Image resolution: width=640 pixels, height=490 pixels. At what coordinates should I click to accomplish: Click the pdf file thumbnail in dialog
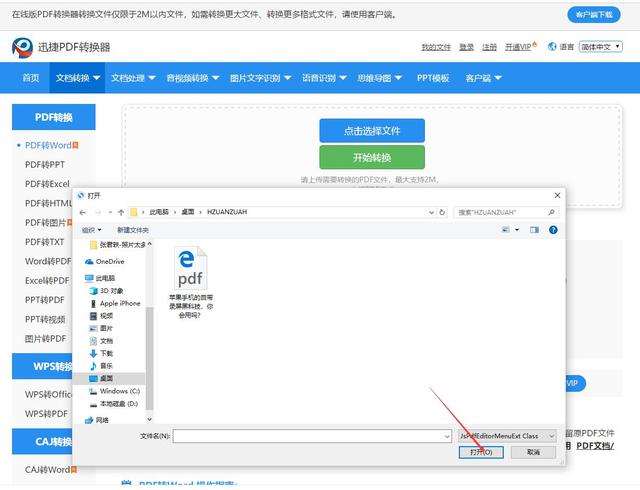[x=191, y=268]
